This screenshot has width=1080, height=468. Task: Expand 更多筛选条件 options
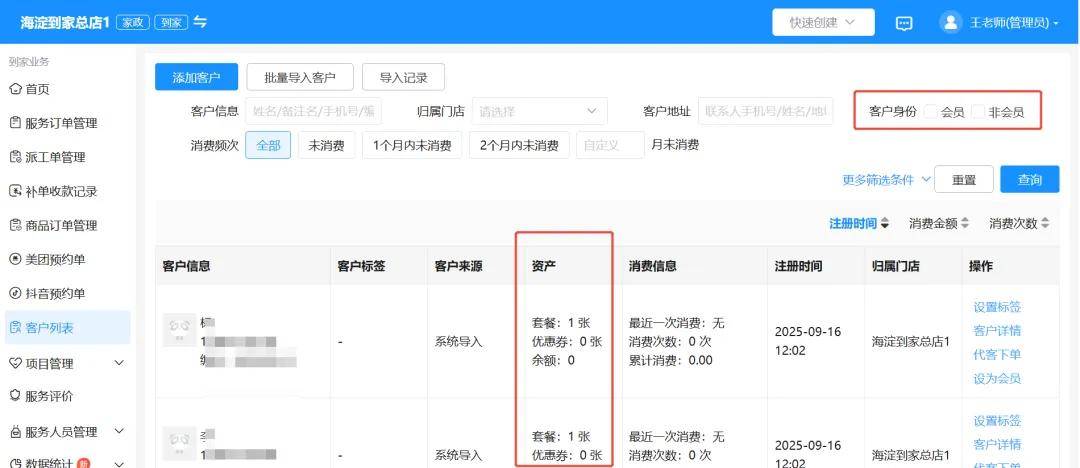click(x=886, y=180)
